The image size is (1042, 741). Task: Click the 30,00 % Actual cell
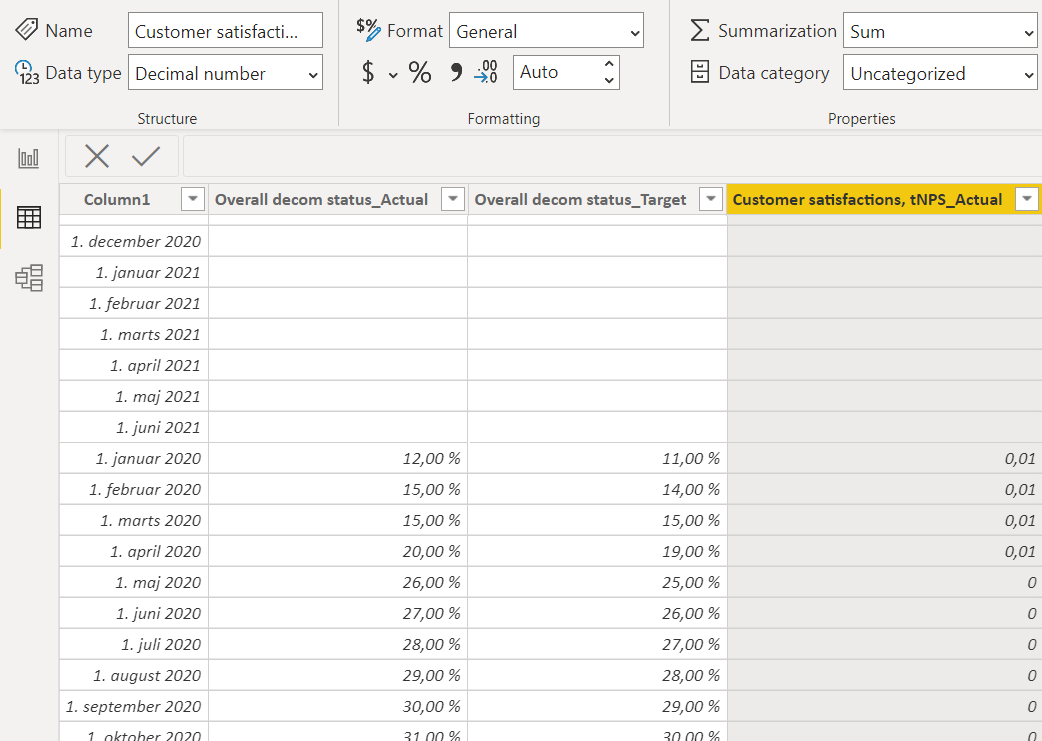point(338,706)
